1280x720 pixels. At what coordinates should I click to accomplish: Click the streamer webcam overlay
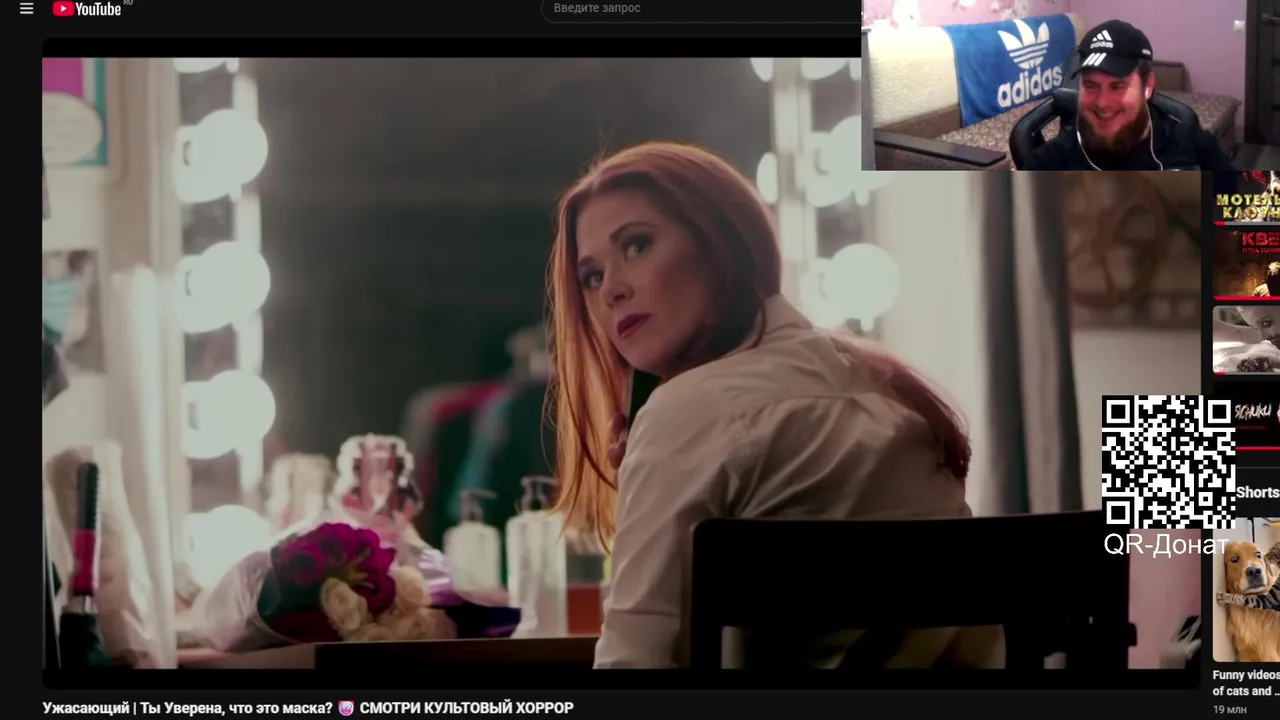pos(1070,85)
